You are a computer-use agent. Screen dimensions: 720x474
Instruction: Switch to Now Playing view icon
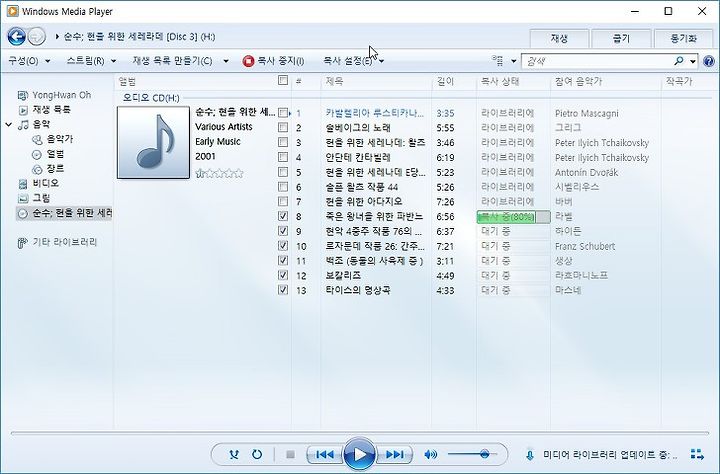point(697,454)
